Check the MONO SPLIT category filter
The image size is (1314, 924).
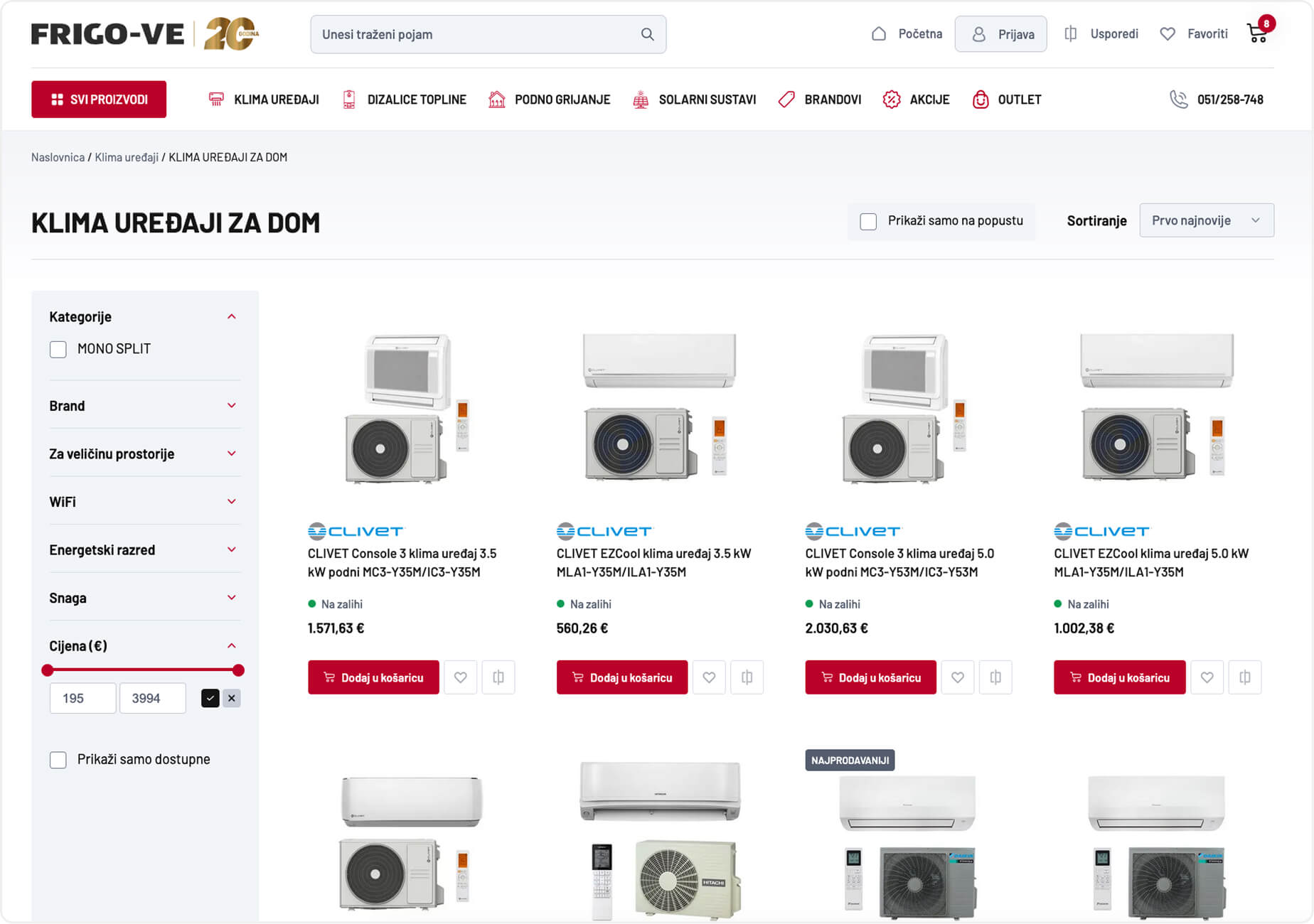tap(58, 349)
